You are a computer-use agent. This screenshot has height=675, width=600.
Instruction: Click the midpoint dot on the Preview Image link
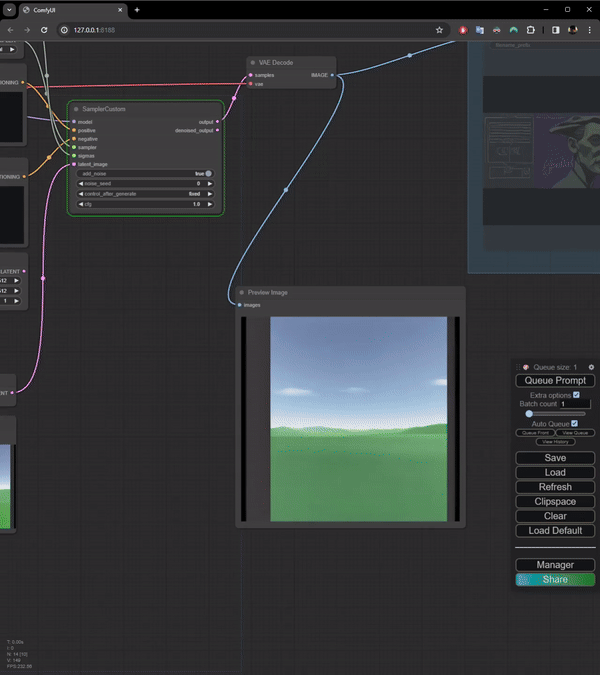(286, 189)
